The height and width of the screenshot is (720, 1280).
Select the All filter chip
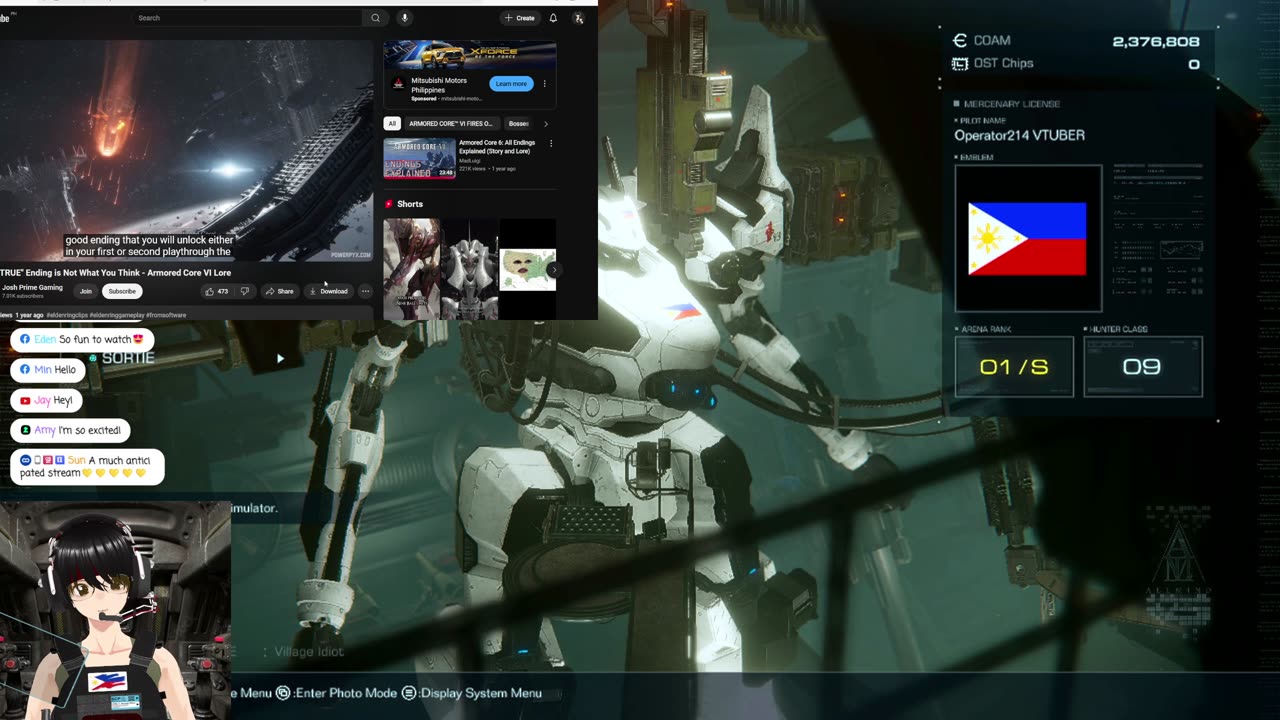(x=392, y=124)
